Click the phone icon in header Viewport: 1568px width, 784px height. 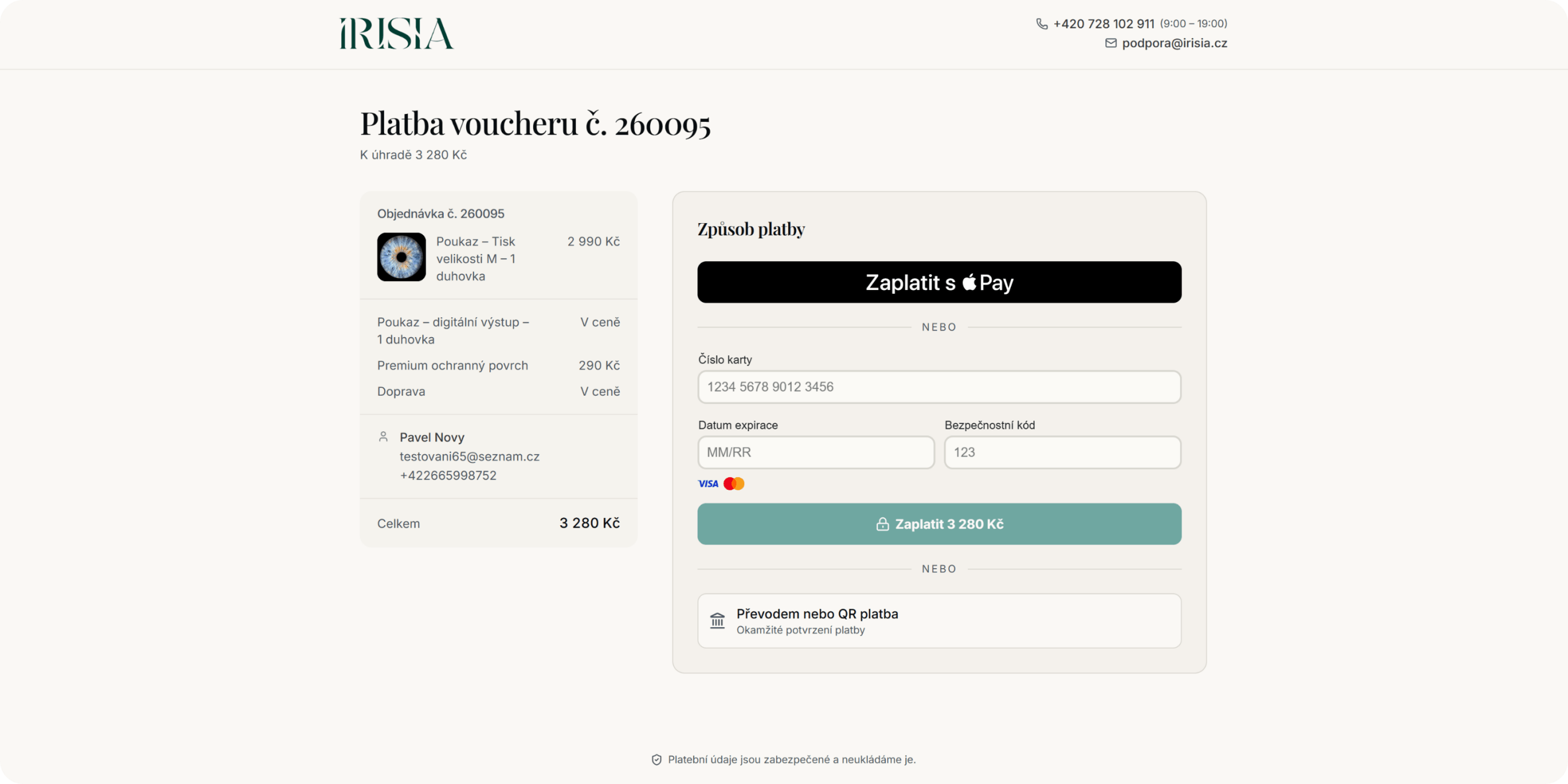1042,24
